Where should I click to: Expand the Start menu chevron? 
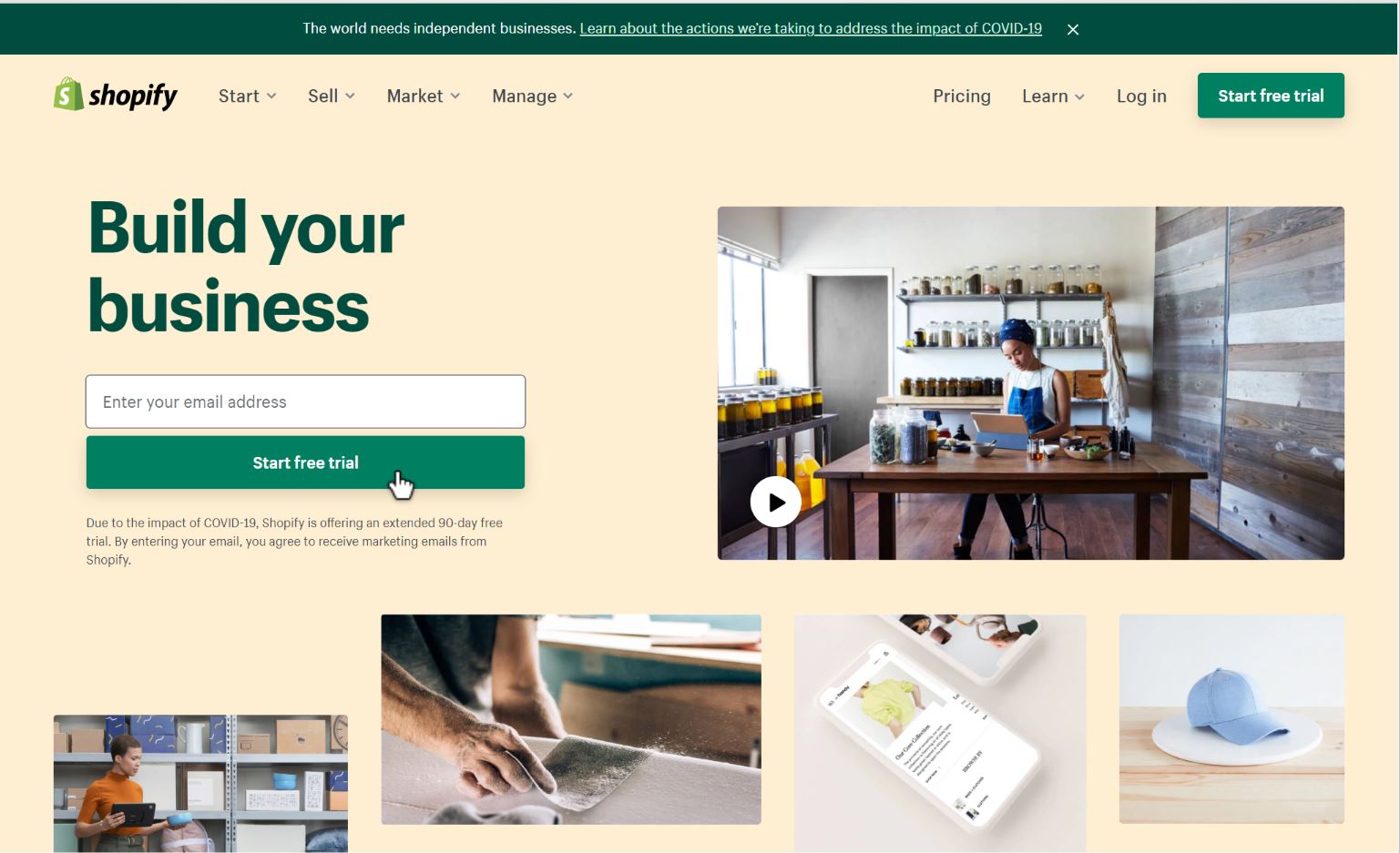[271, 96]
